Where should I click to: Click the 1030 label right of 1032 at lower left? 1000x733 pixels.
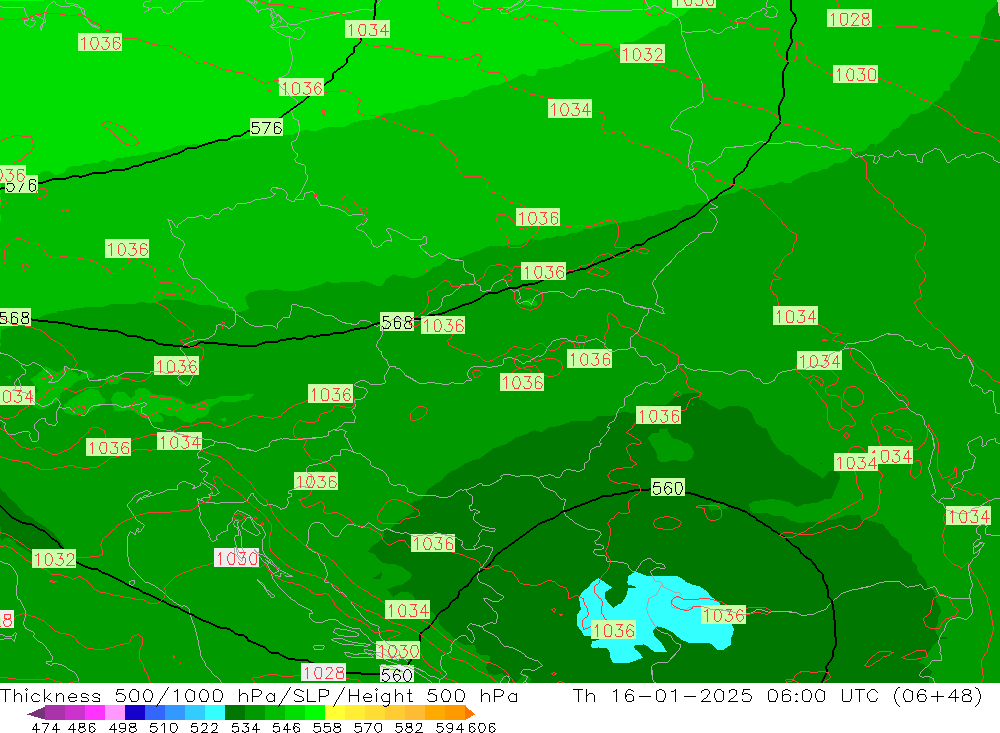point(237,558)
